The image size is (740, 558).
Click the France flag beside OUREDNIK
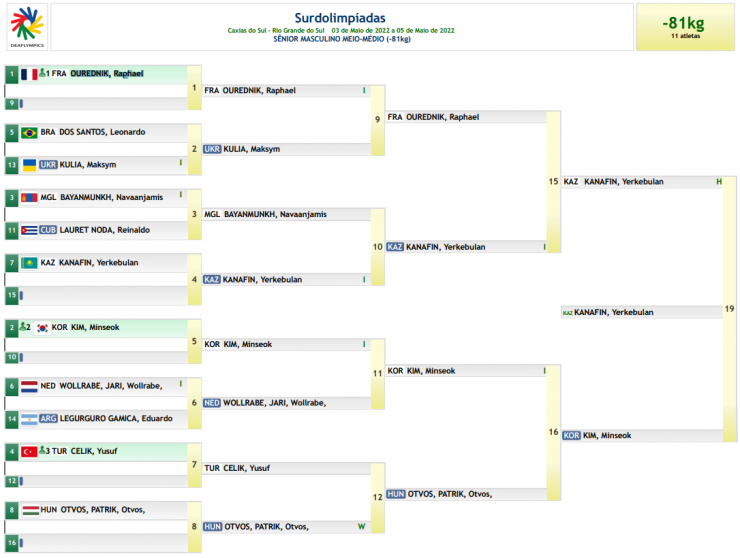[x=29, y=74]
